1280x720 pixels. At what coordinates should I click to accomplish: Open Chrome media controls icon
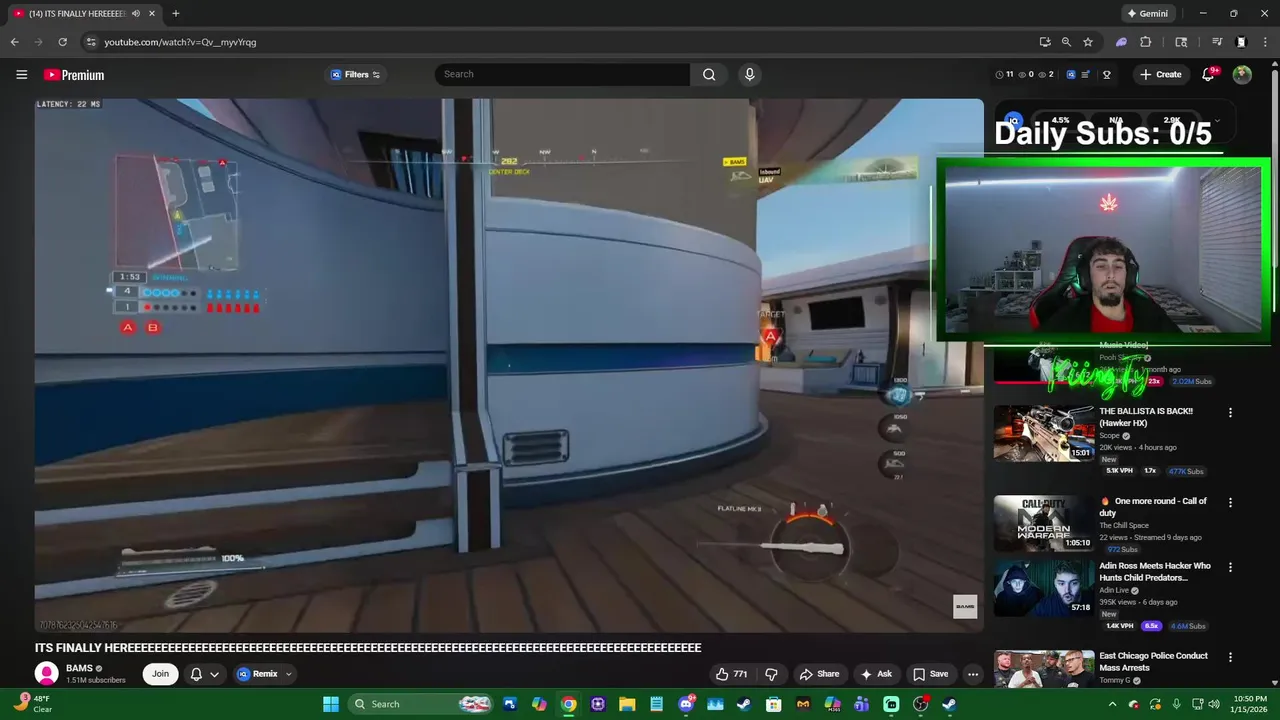1217,42
